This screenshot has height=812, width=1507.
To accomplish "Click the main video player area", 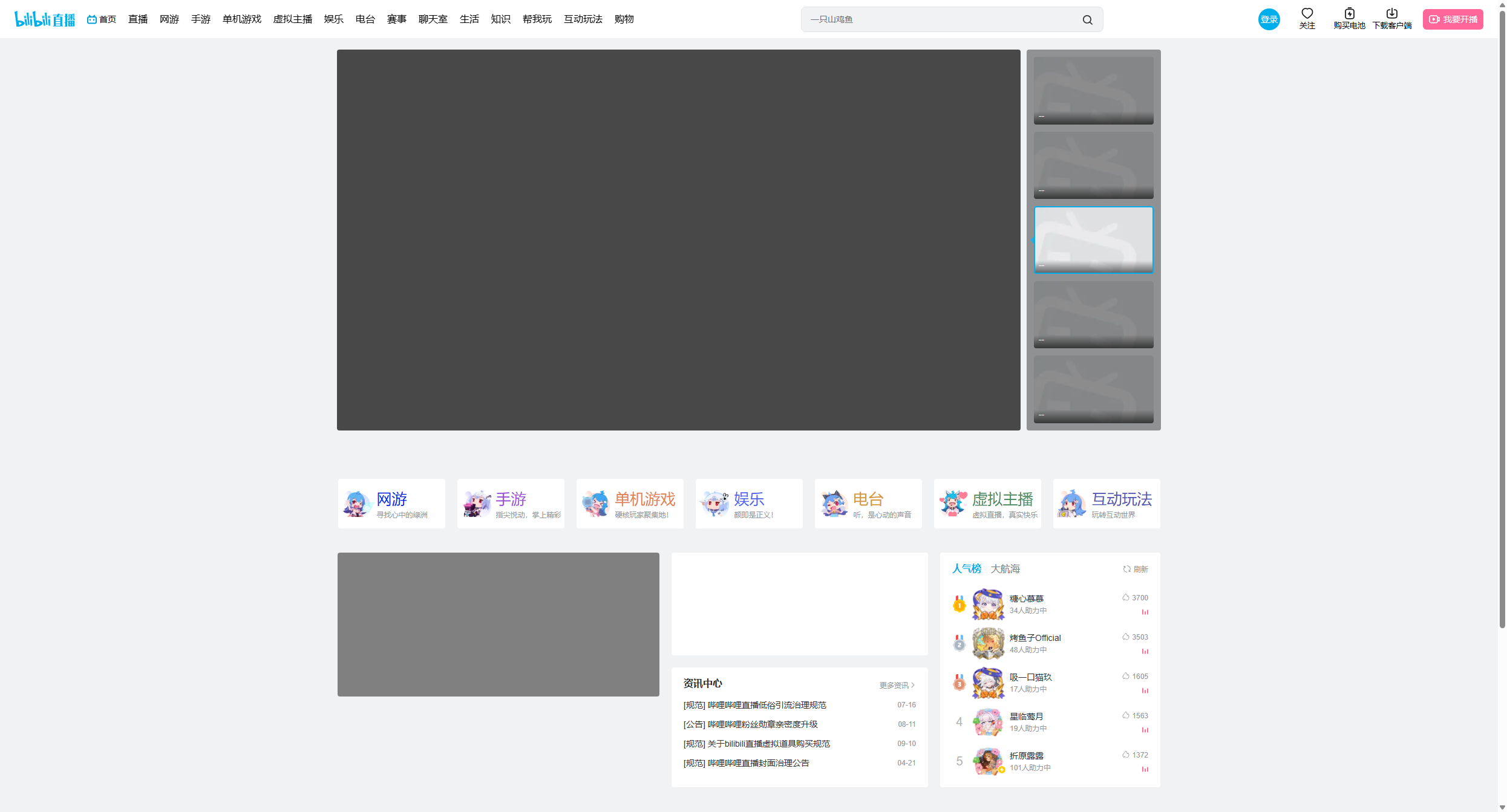I will coord(678,240).
